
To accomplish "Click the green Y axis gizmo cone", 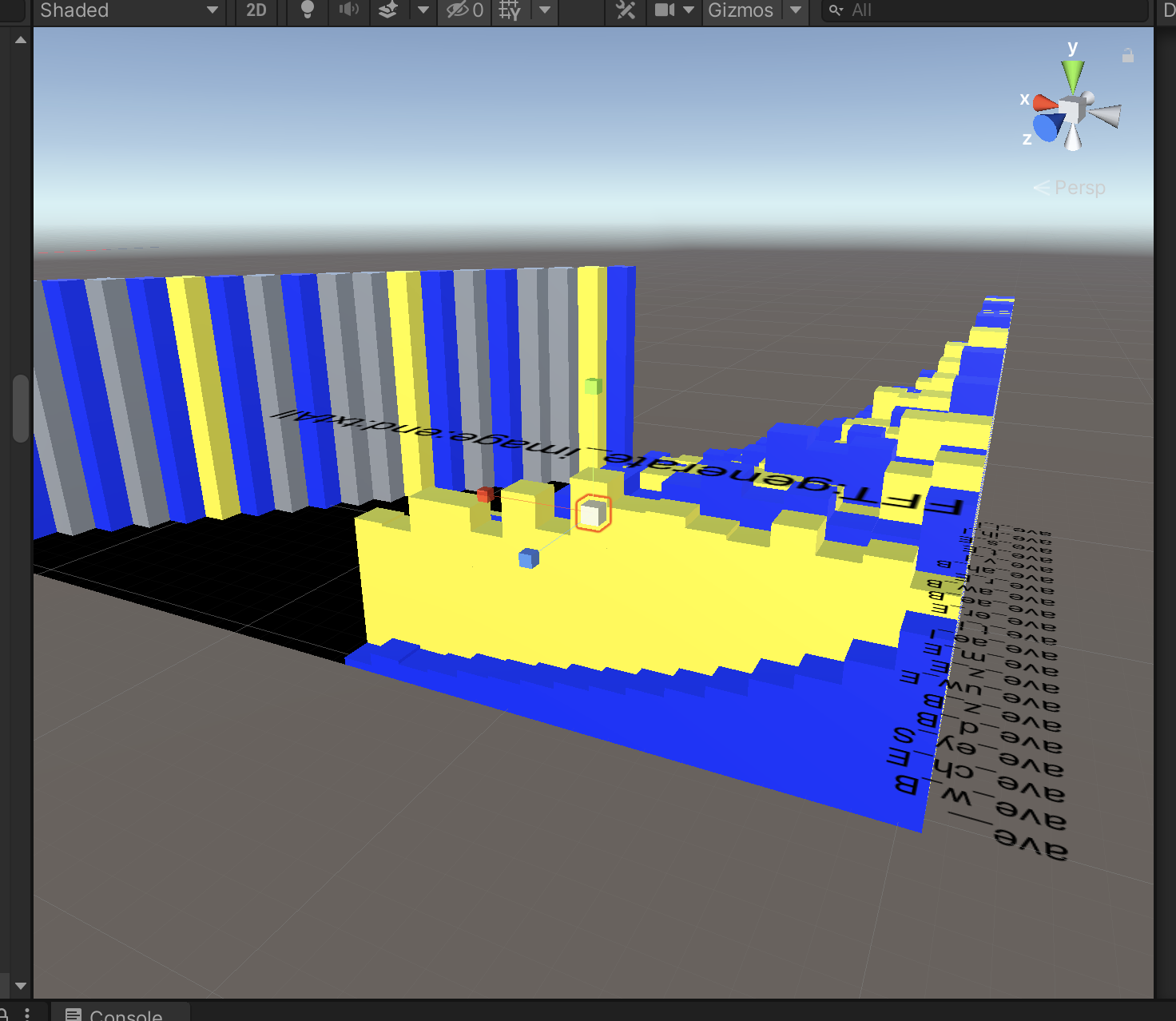I will coord(1073,76).
